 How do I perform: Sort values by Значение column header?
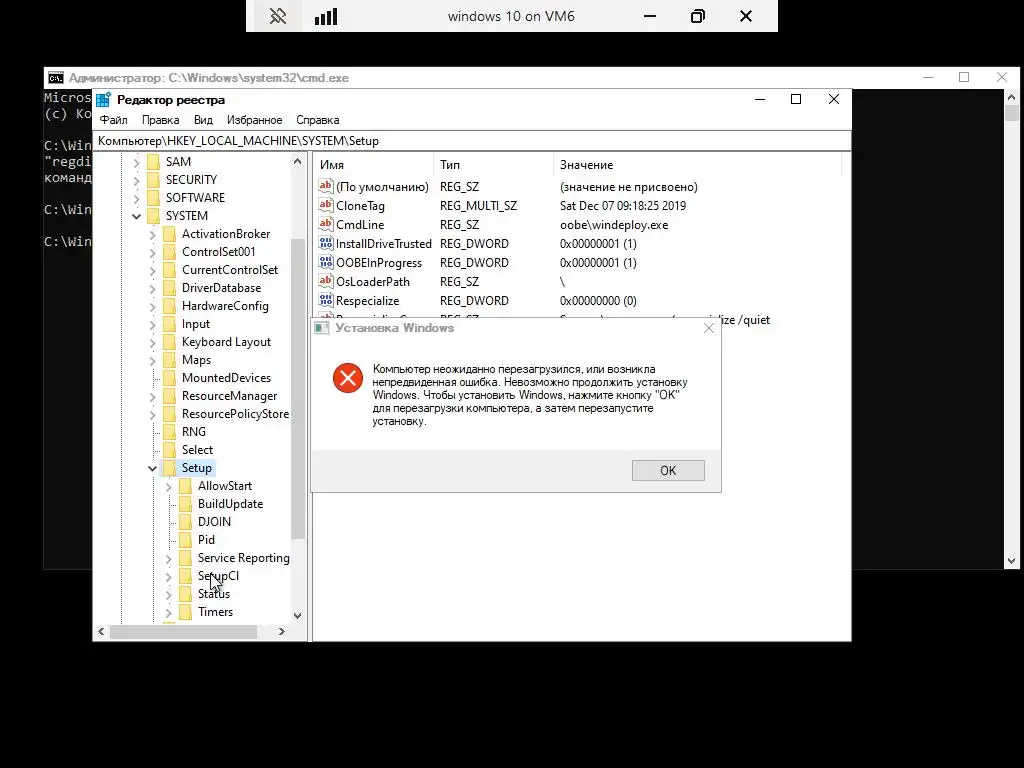[697, 165]
